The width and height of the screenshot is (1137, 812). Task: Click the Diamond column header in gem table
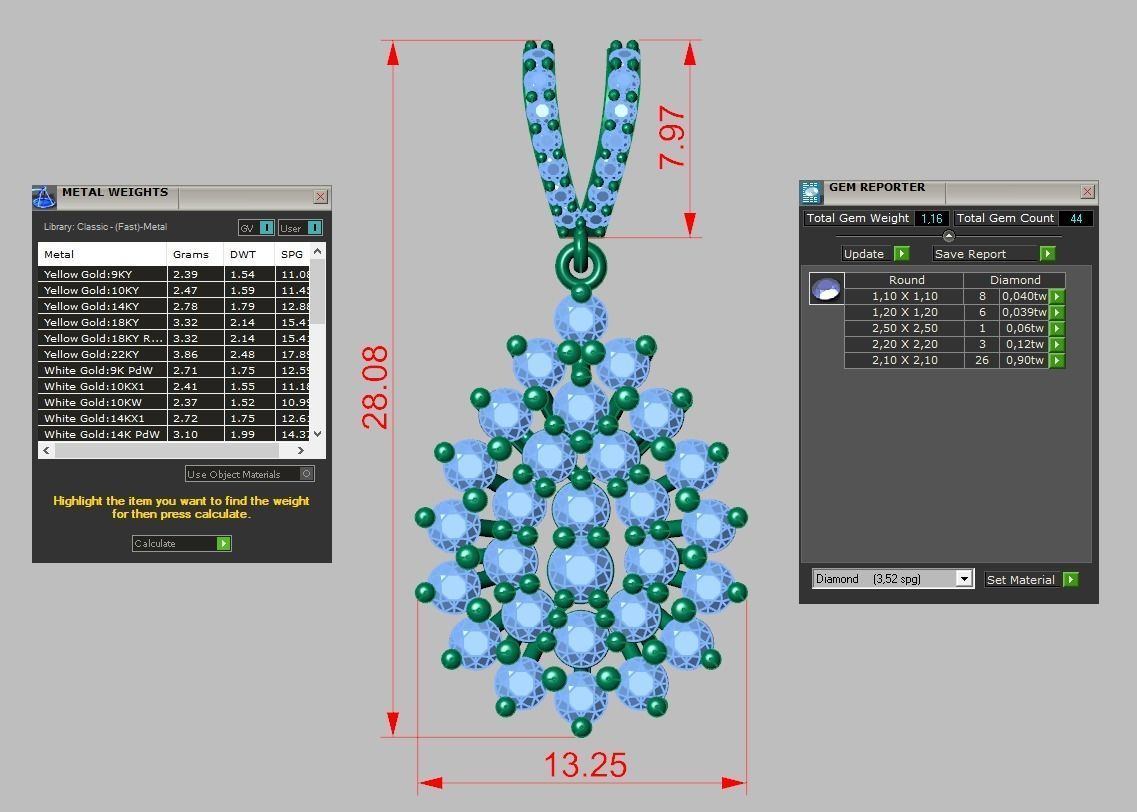tap(1014, 280)
